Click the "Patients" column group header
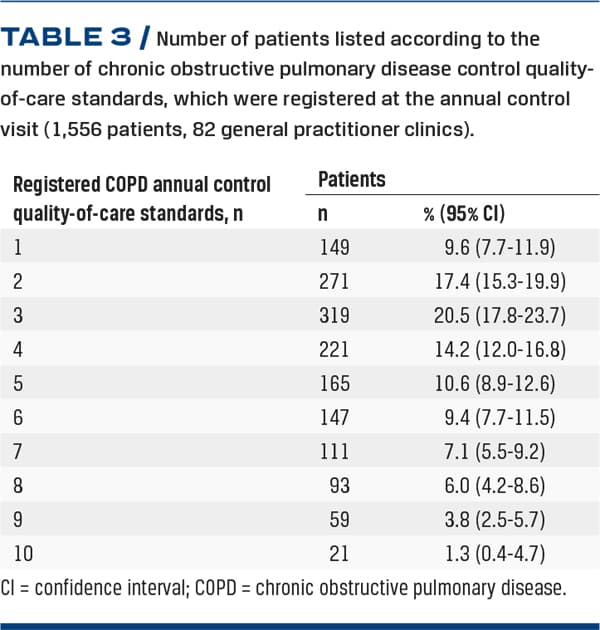 352,180
